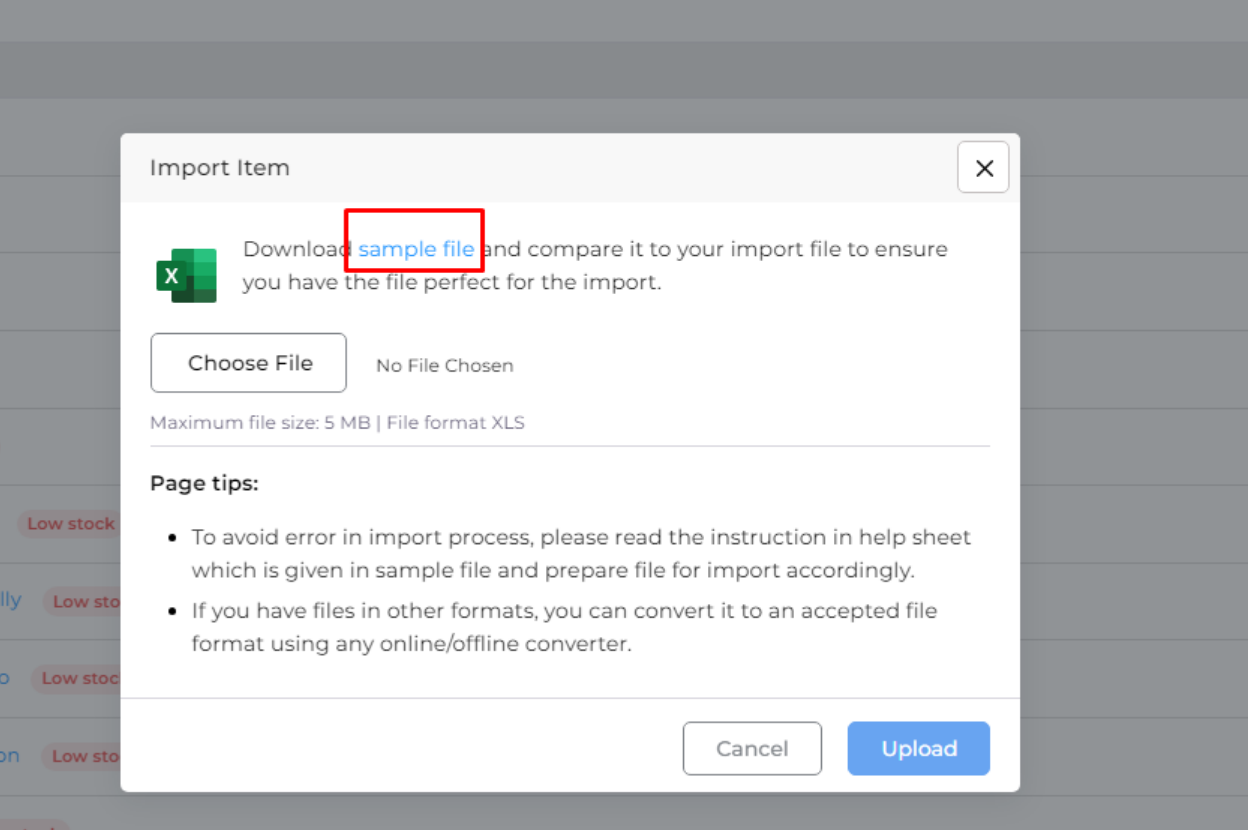
Task: Click the 'File format XLS' text
Action: pos(455,422)
